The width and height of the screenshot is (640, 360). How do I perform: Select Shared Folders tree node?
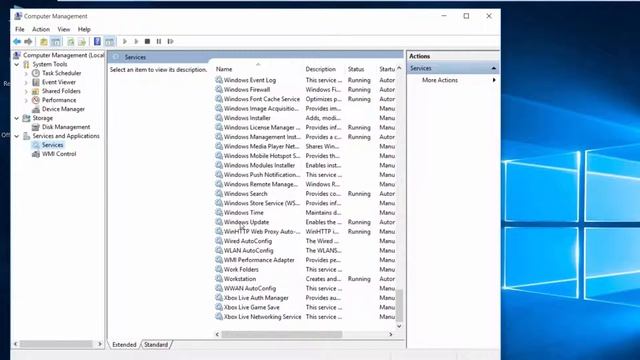[x=61, y=91]
